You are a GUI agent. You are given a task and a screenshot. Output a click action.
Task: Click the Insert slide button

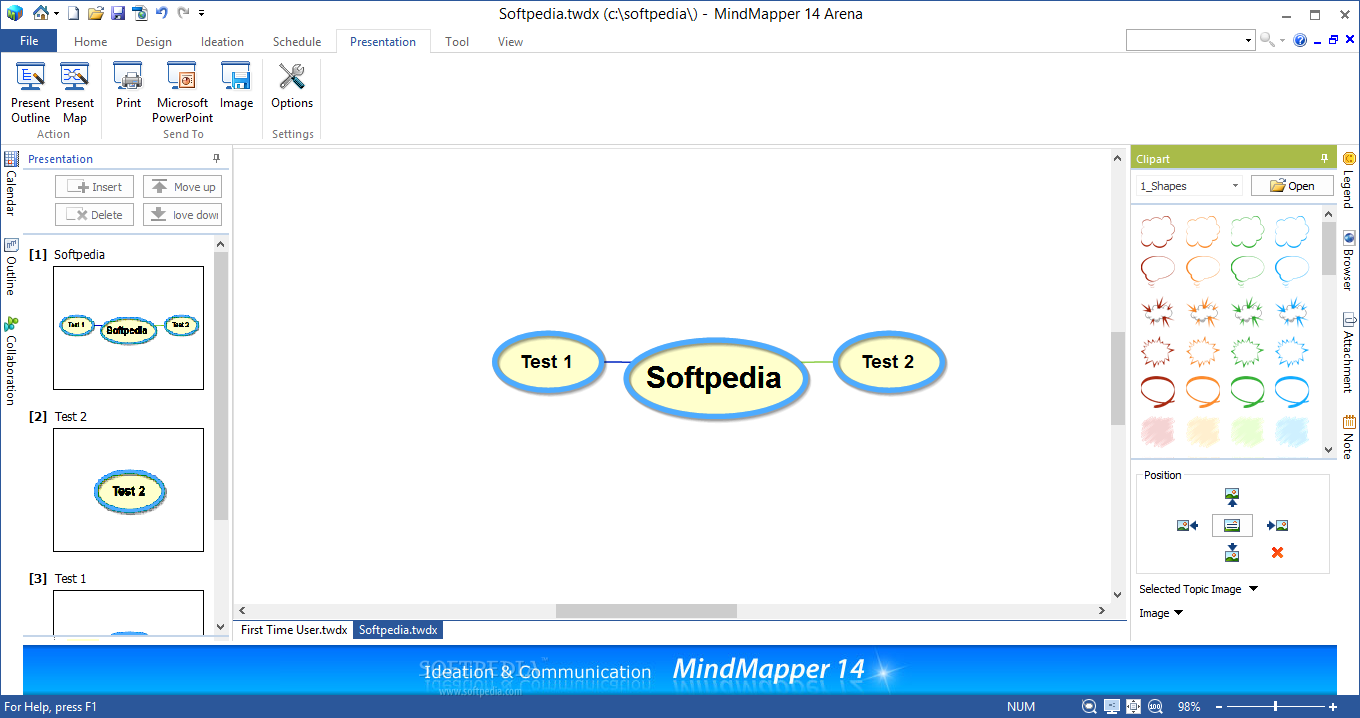click(94, 187)
